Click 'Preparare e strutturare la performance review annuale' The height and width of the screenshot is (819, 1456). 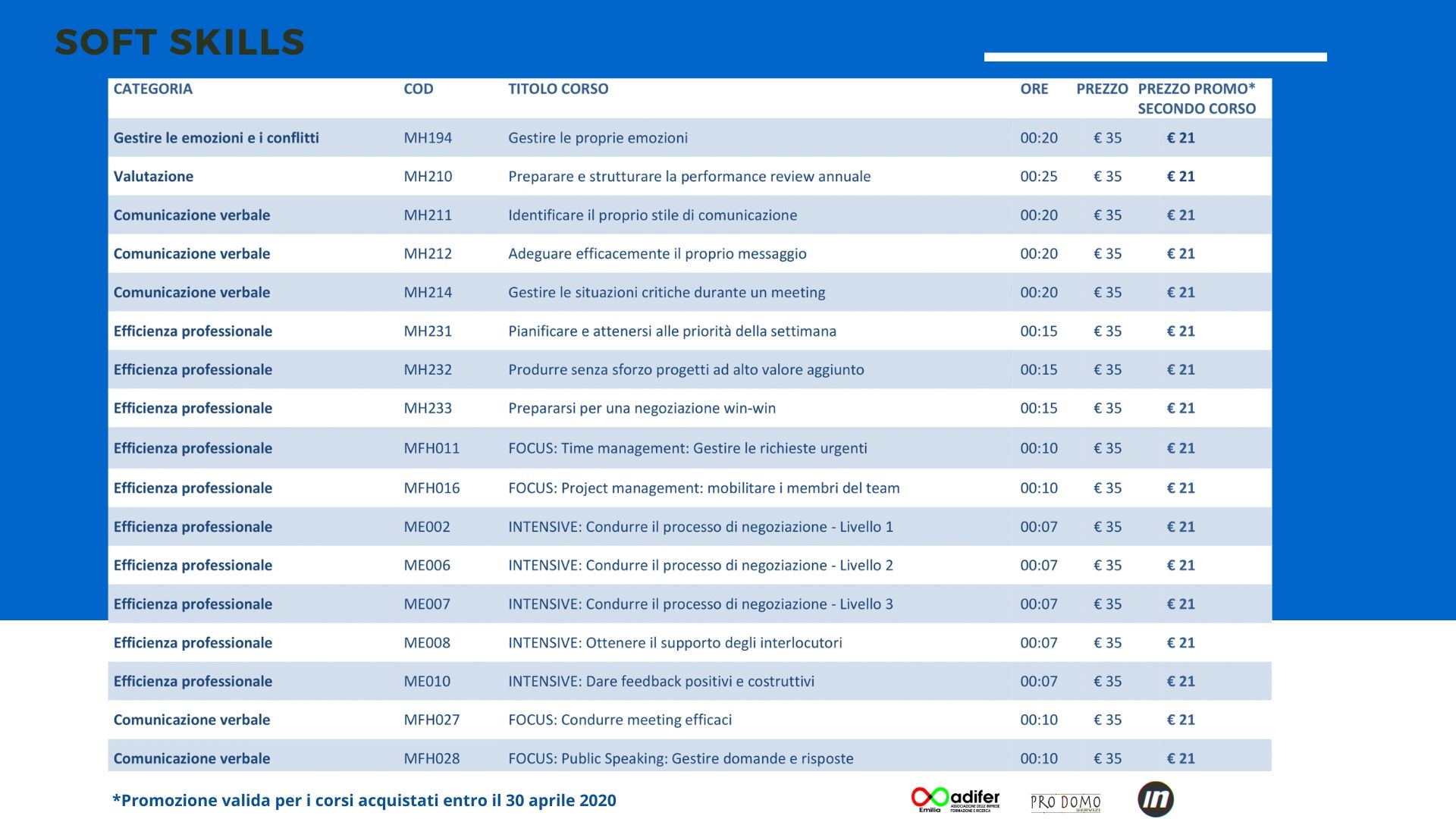[x=689, y=177]
